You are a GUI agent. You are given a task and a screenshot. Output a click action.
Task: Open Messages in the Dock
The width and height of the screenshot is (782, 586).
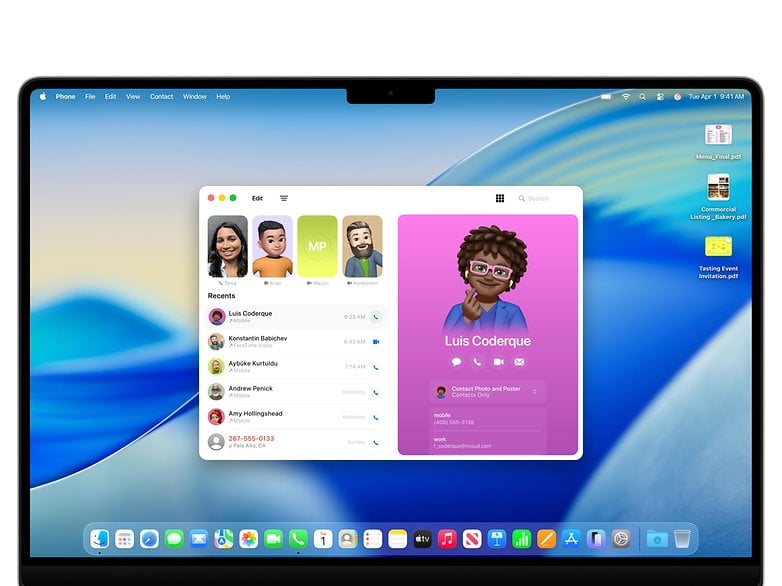pyautogui.click(x=174, y=539)
